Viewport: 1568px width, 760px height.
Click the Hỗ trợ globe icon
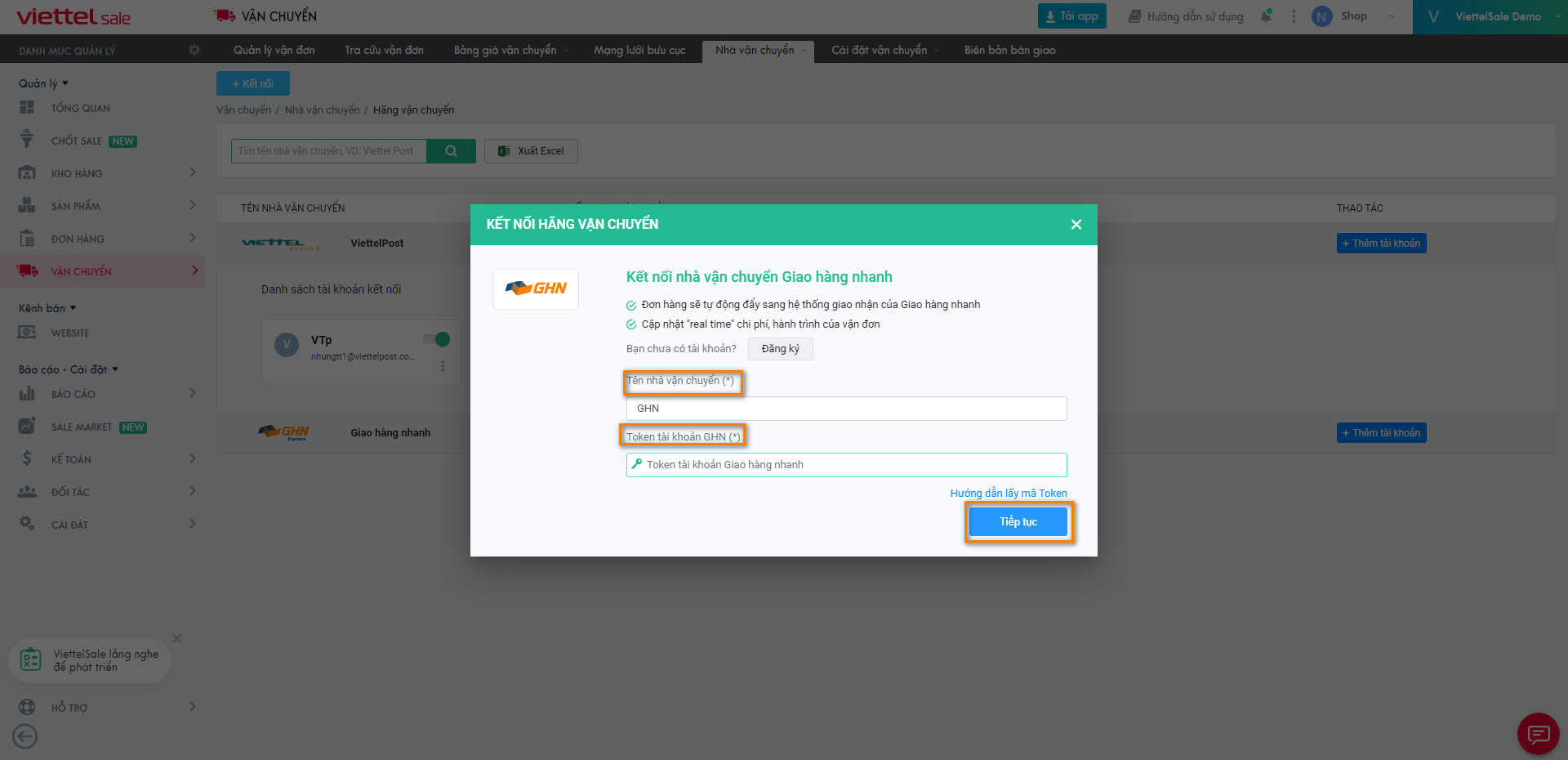pyautogui.click(x=27, y=707)
